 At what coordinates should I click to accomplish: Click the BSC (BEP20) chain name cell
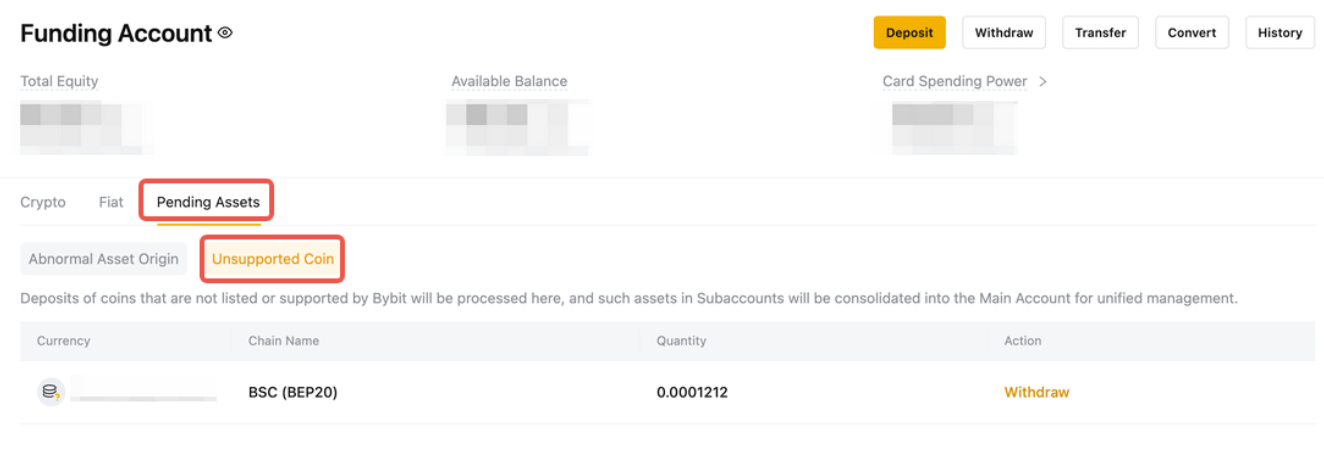[x=293, y=392]
